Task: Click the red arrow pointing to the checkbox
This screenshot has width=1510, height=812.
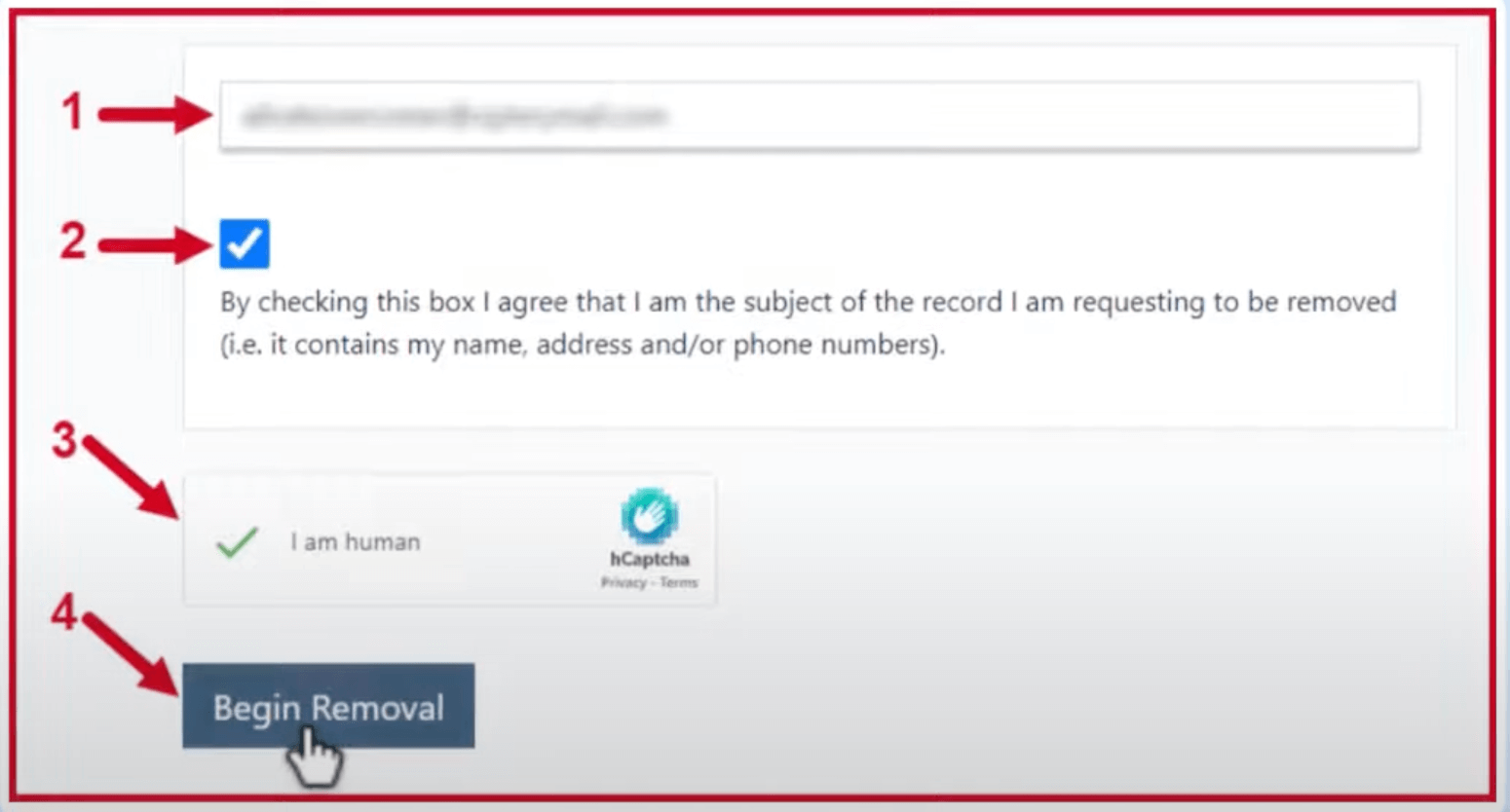Action: (x=156, y=244)
